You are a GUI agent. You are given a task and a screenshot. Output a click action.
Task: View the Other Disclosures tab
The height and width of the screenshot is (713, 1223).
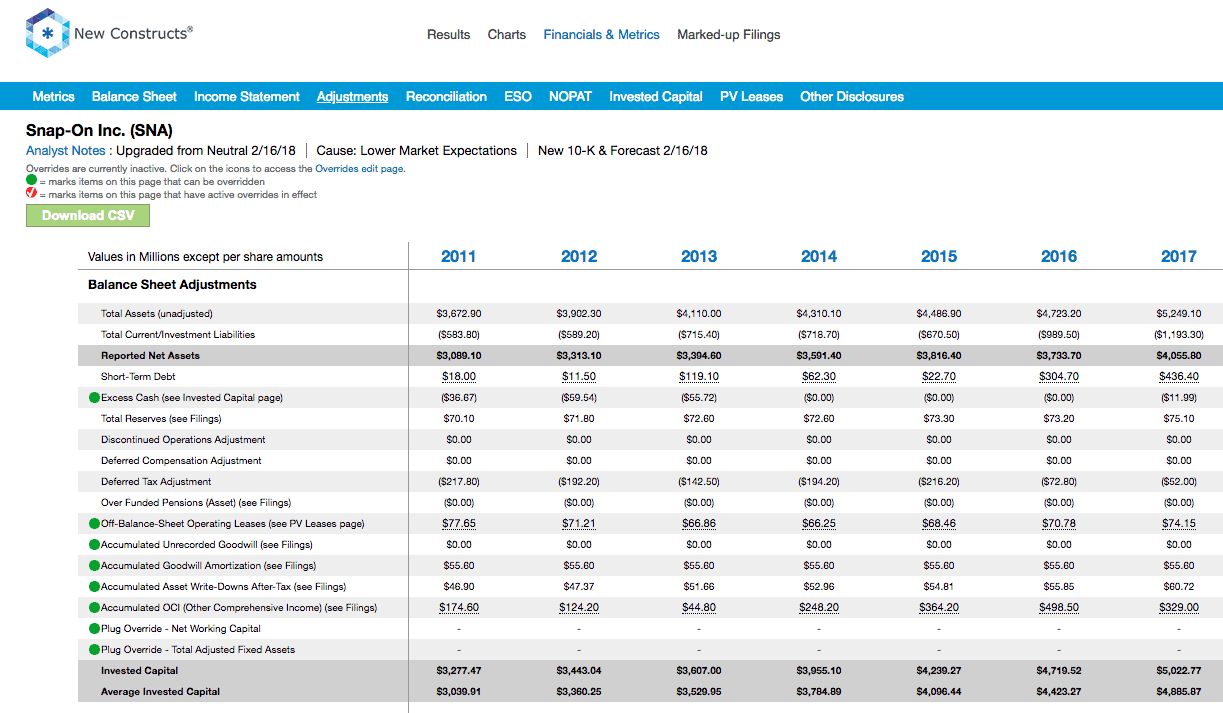click(852, 97)
